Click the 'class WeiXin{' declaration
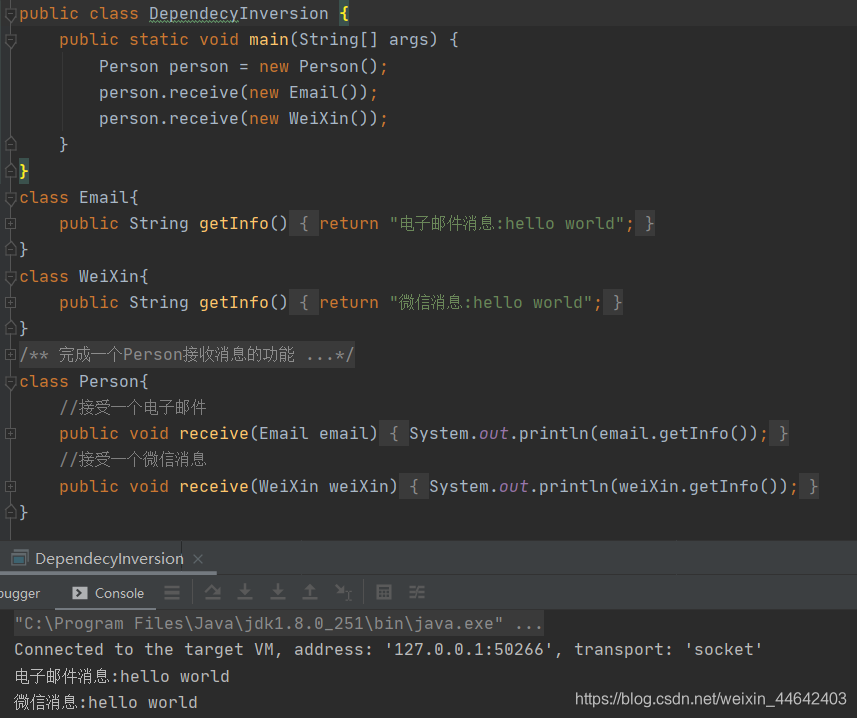 pyautogui.click(x=84, y=276)
